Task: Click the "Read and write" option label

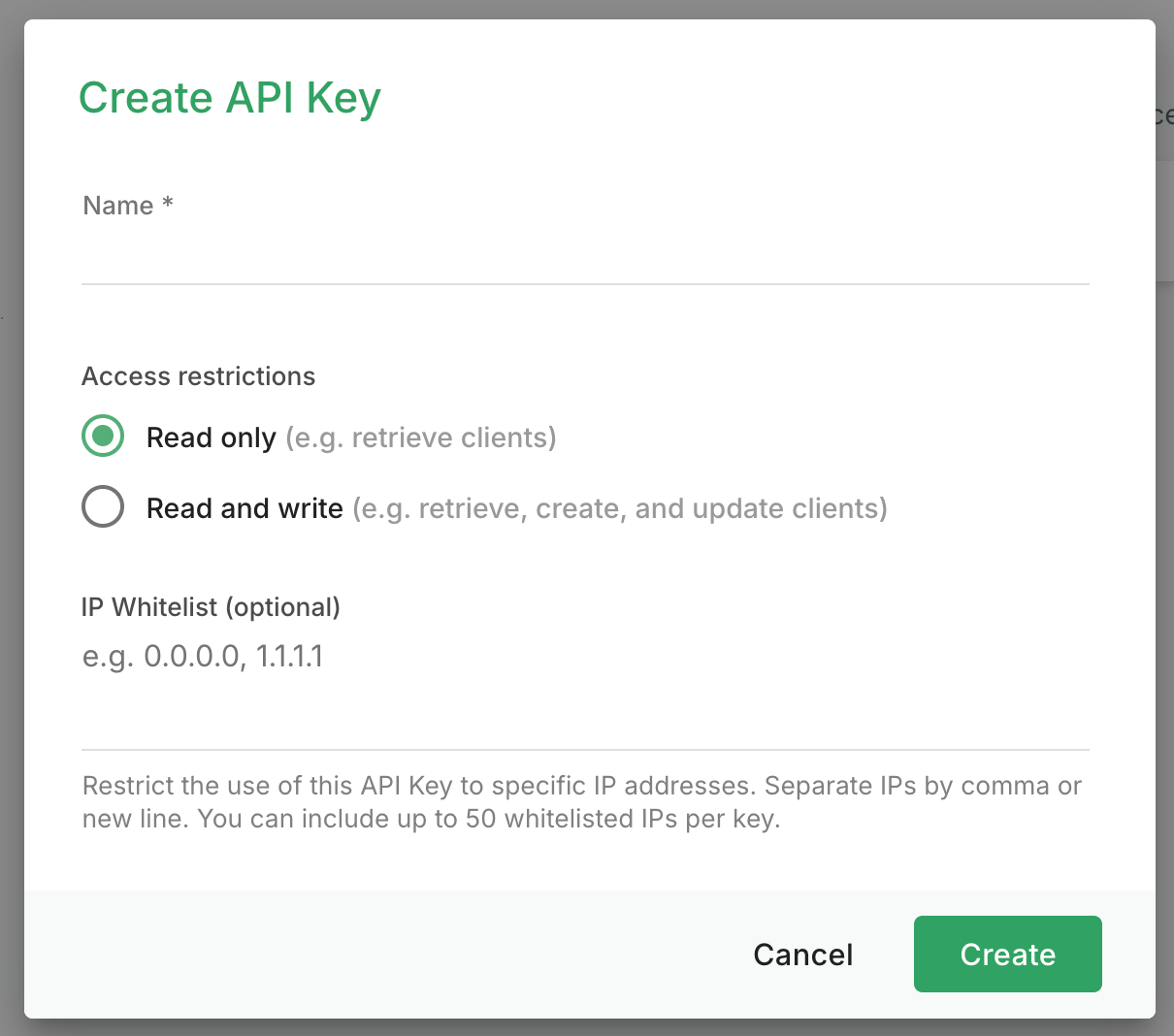Action: [x=245, y=508]
